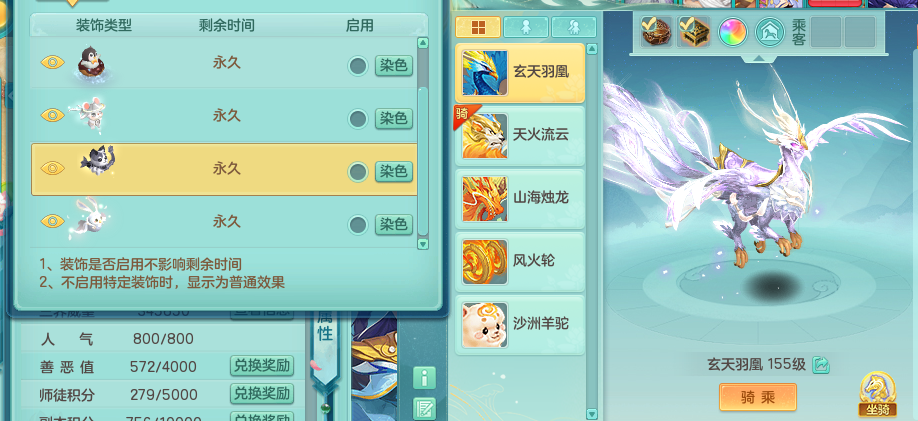The height and width of the screenshot is (421, 918).
Task: Select the 风火轮 mount entry
Action: tap(520, 261)
